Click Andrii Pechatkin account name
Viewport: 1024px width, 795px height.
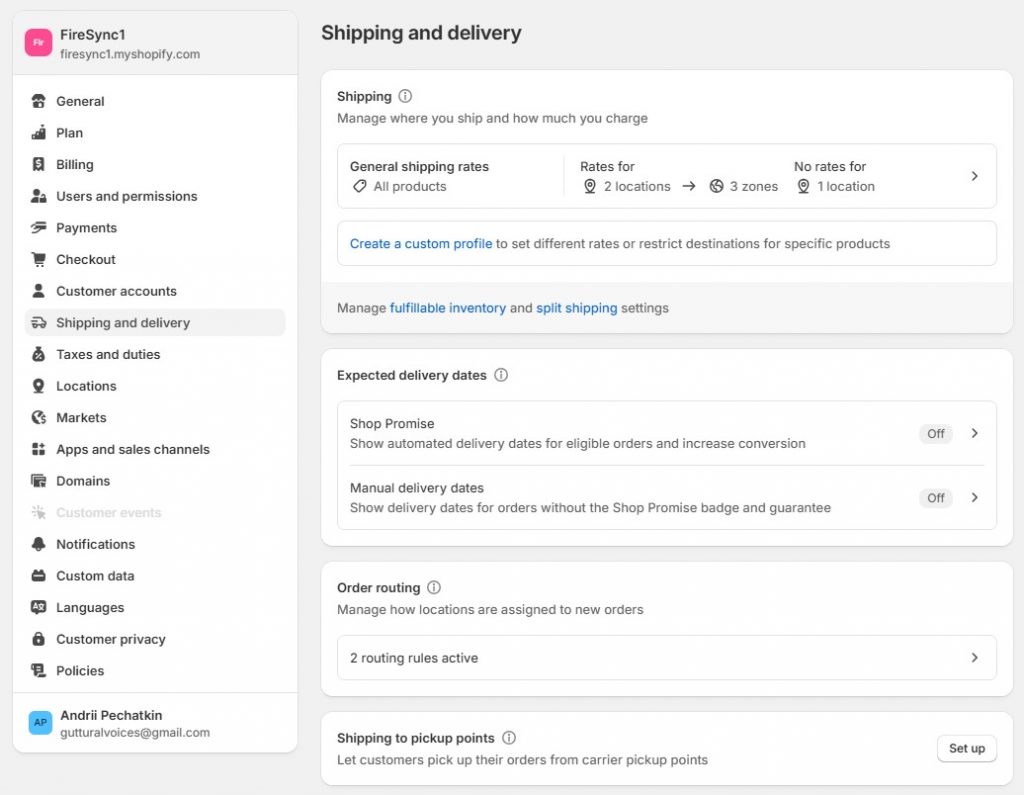pyautogui.click(x=111, y=715)
